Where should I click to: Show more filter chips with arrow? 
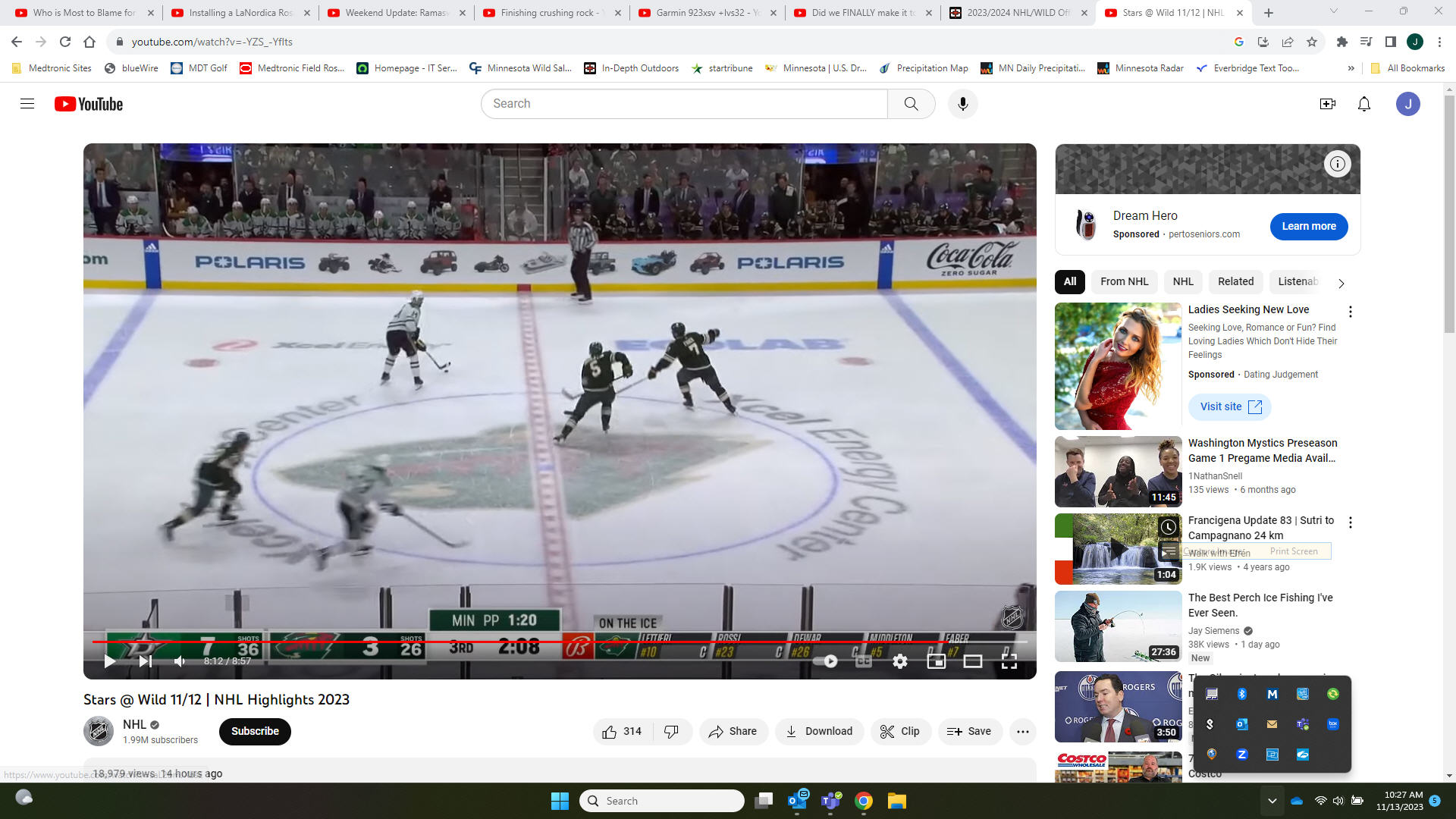1341,284
